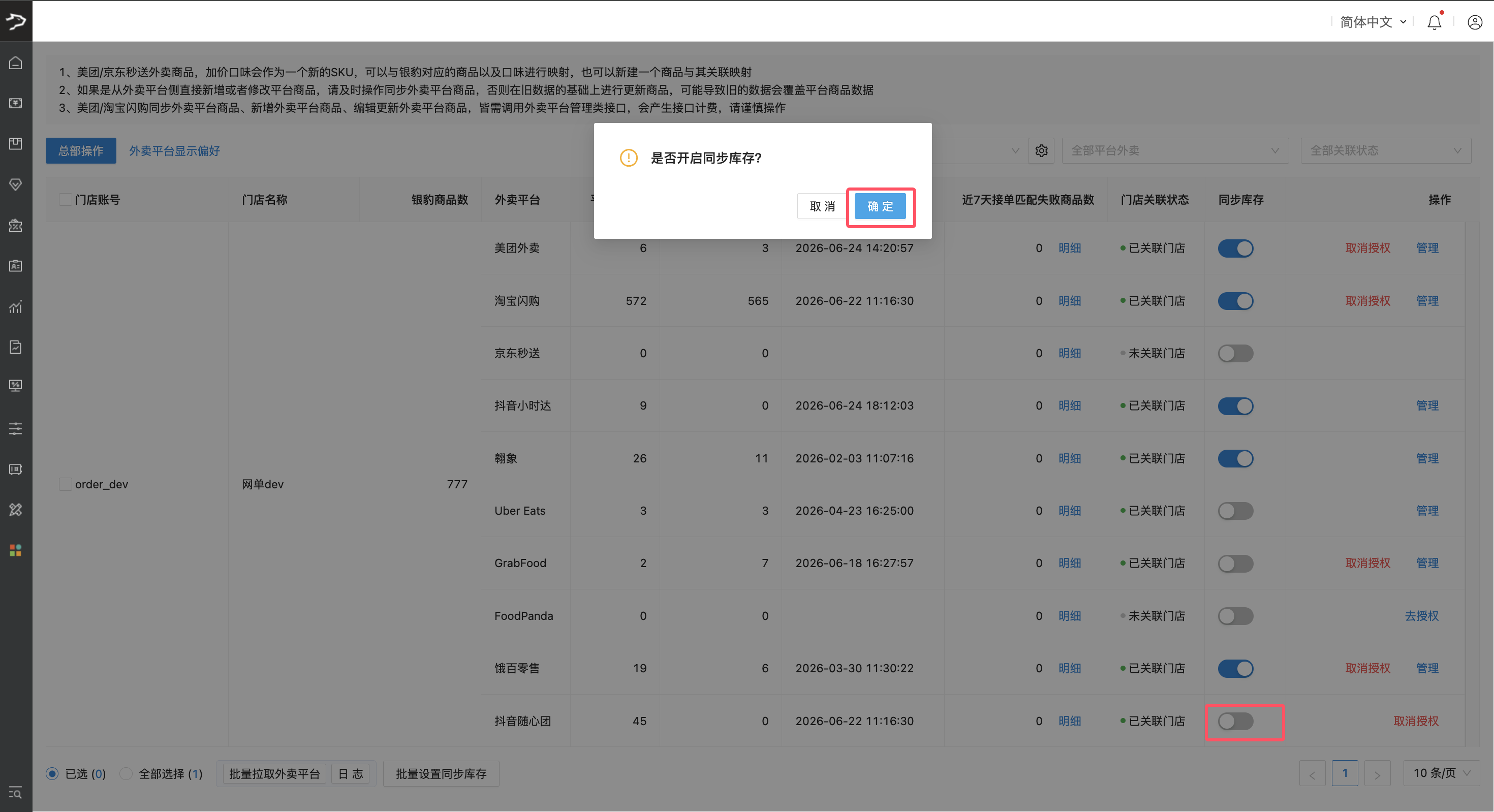Toggle 同步库存 switch for 抖音小时达
The width and height of the screenshot is (1494, 812).
click(1235, 406)
